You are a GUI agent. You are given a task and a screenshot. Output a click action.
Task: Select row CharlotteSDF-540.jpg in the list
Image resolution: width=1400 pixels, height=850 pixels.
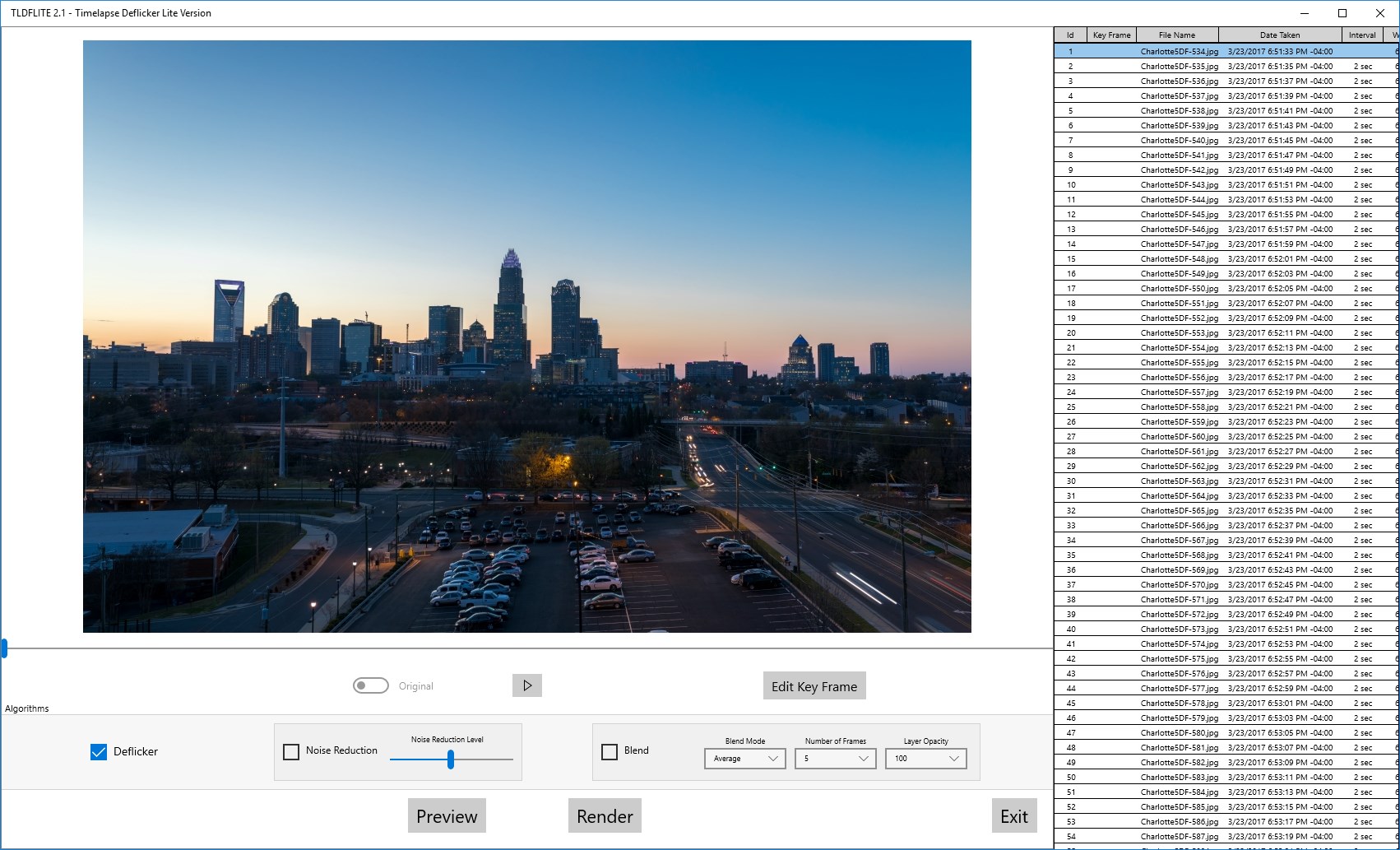coord(1179,141)
